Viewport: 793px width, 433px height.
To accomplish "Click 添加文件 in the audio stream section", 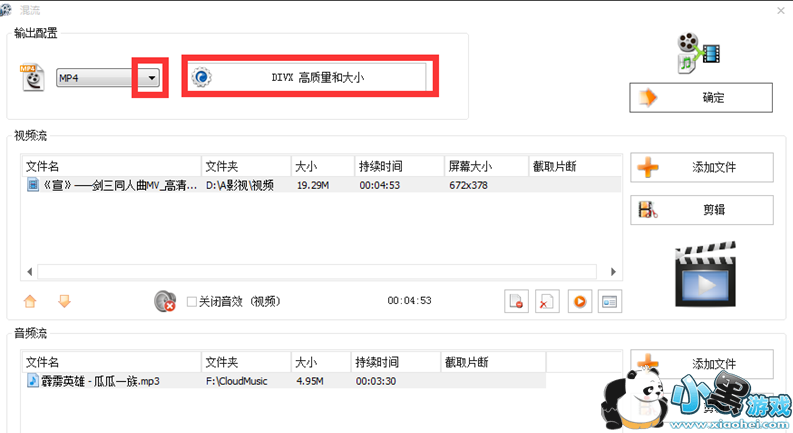I will 702,364.
